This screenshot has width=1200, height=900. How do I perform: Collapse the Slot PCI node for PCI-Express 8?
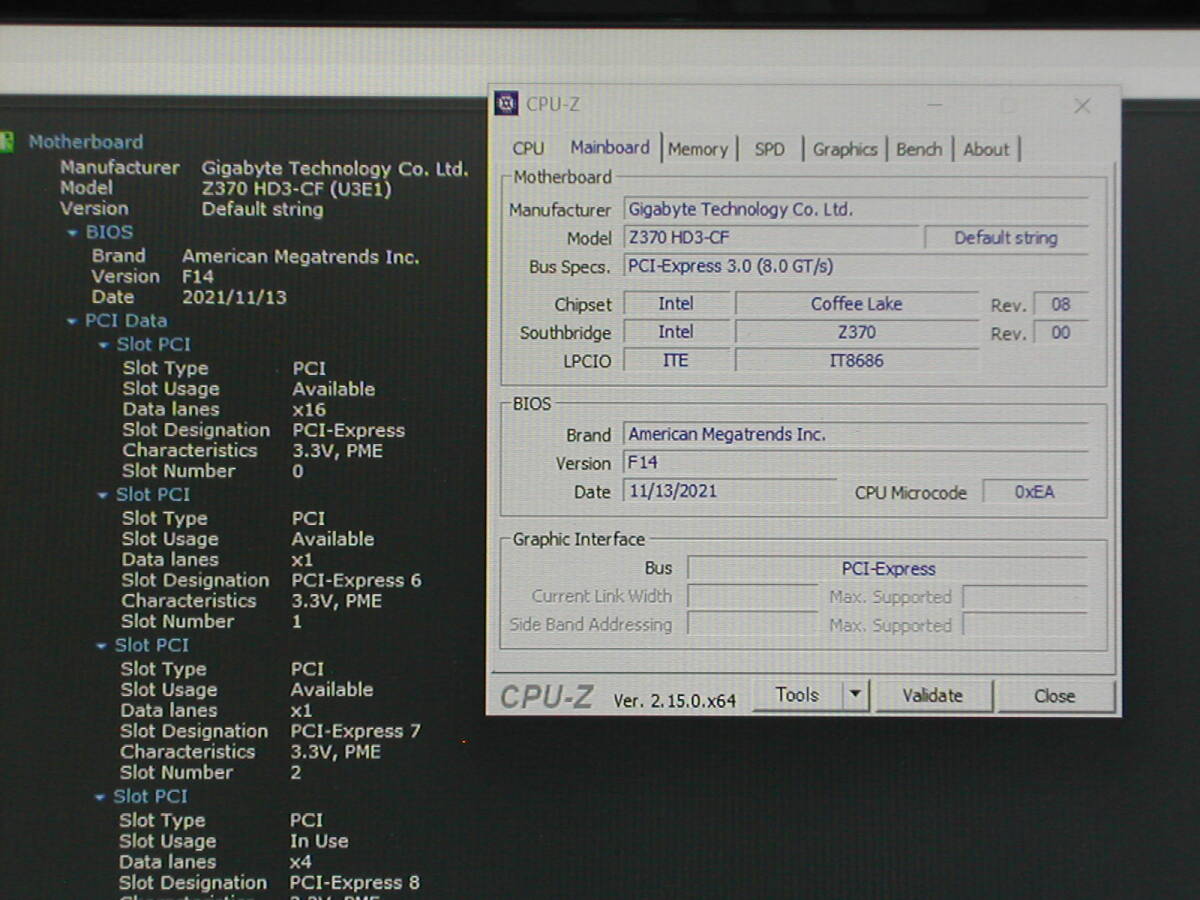tap(100, 797)
